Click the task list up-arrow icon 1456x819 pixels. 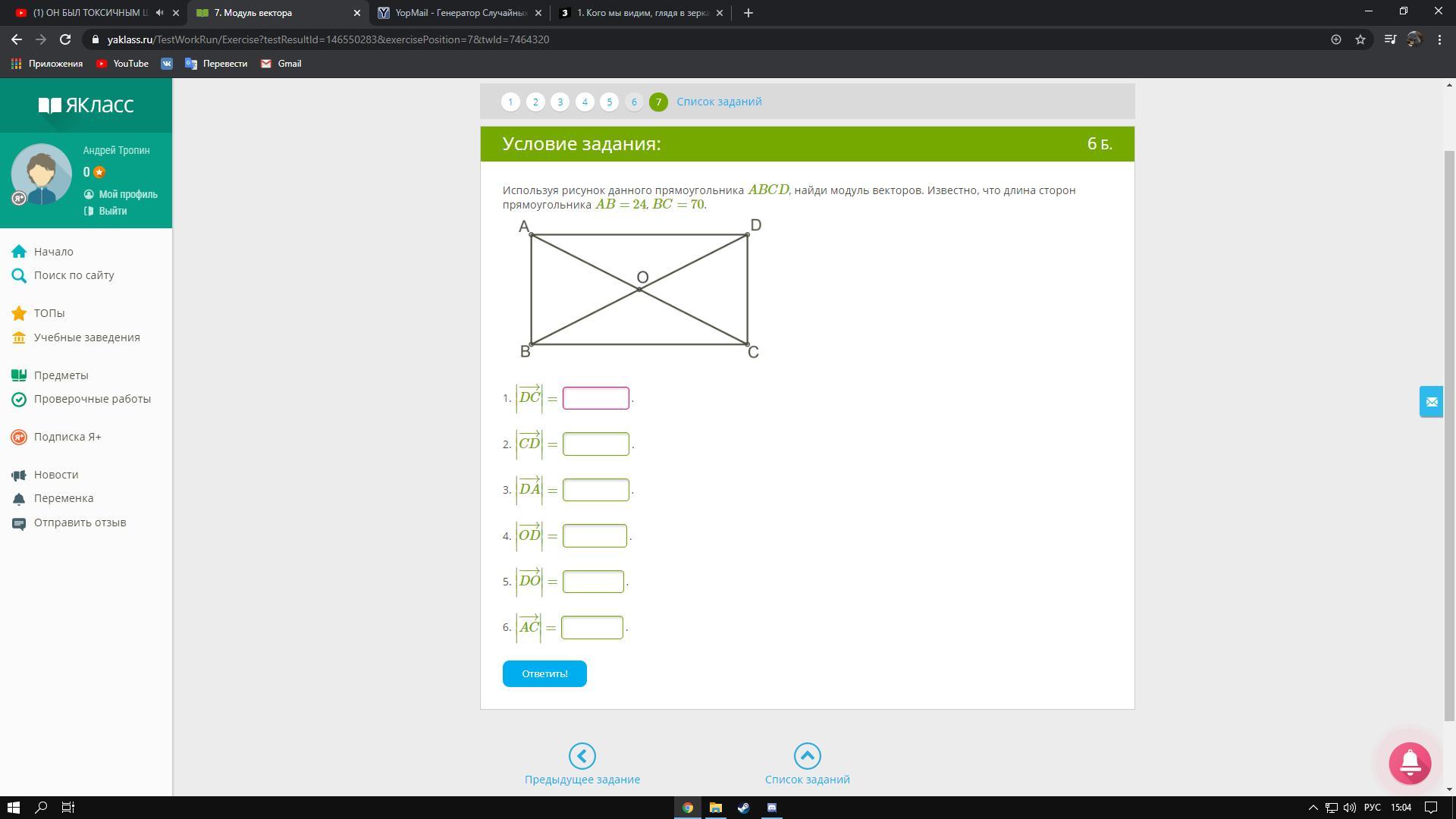pyautogui.click(x=807, y=756)
